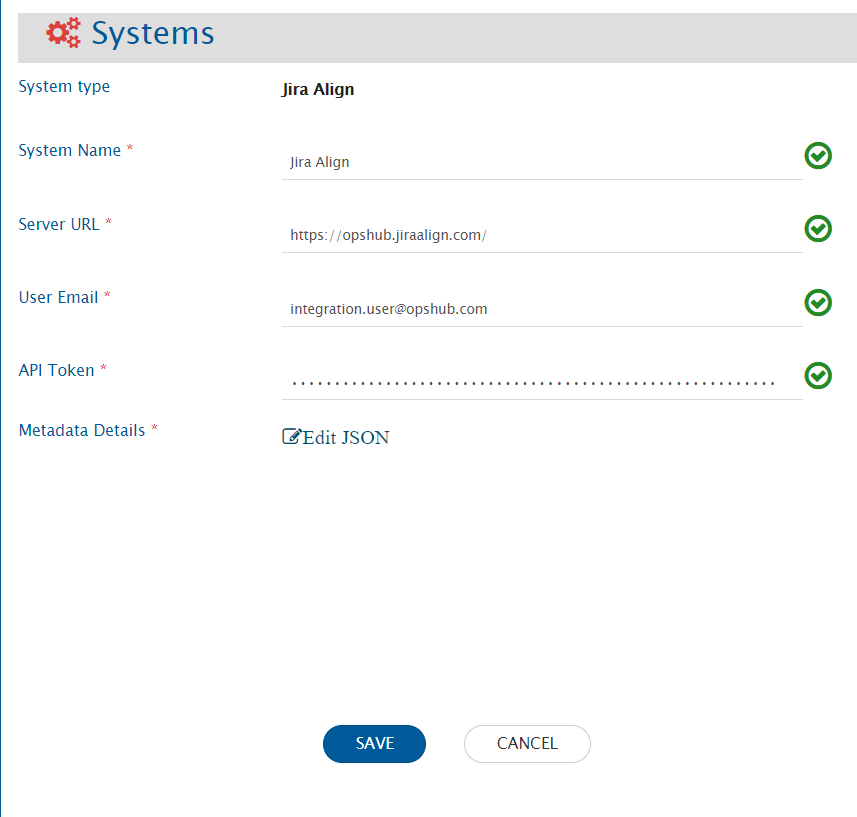Open the Edit JSON link
The width and height of the screenshot is (857, 817).
(345, 437)
